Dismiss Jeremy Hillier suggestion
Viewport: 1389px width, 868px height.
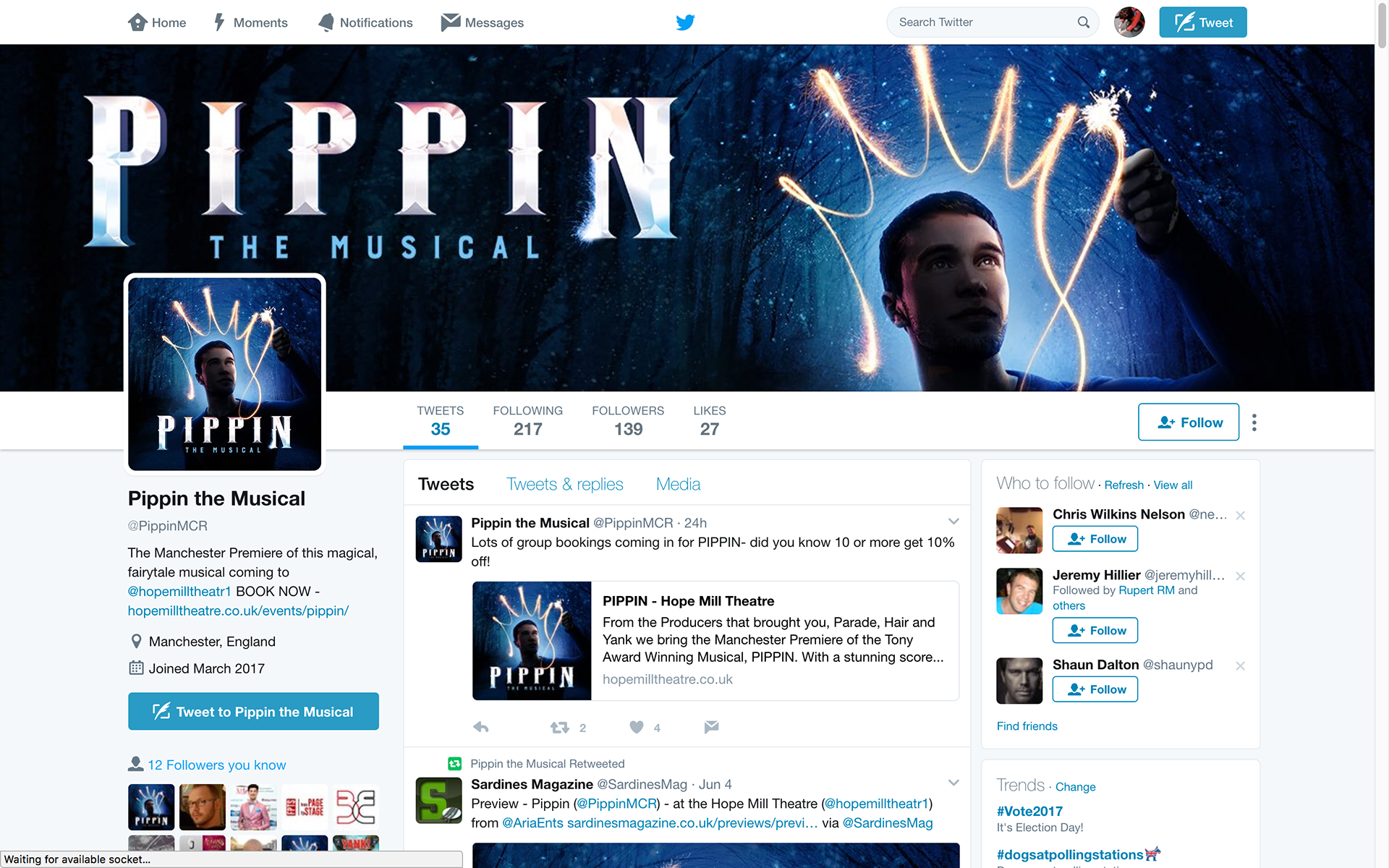click(x=1240, y=576)
